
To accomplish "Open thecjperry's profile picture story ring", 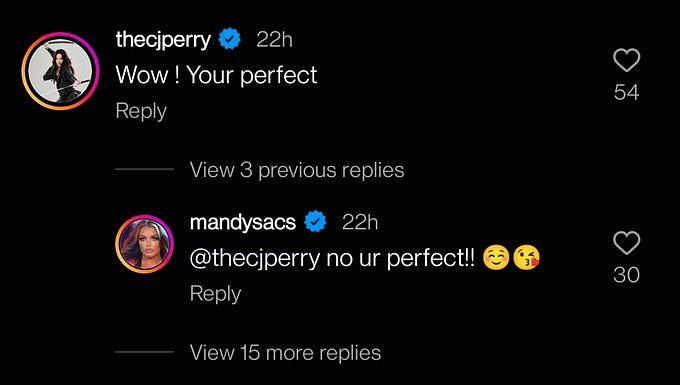I will tap(60, 71).
